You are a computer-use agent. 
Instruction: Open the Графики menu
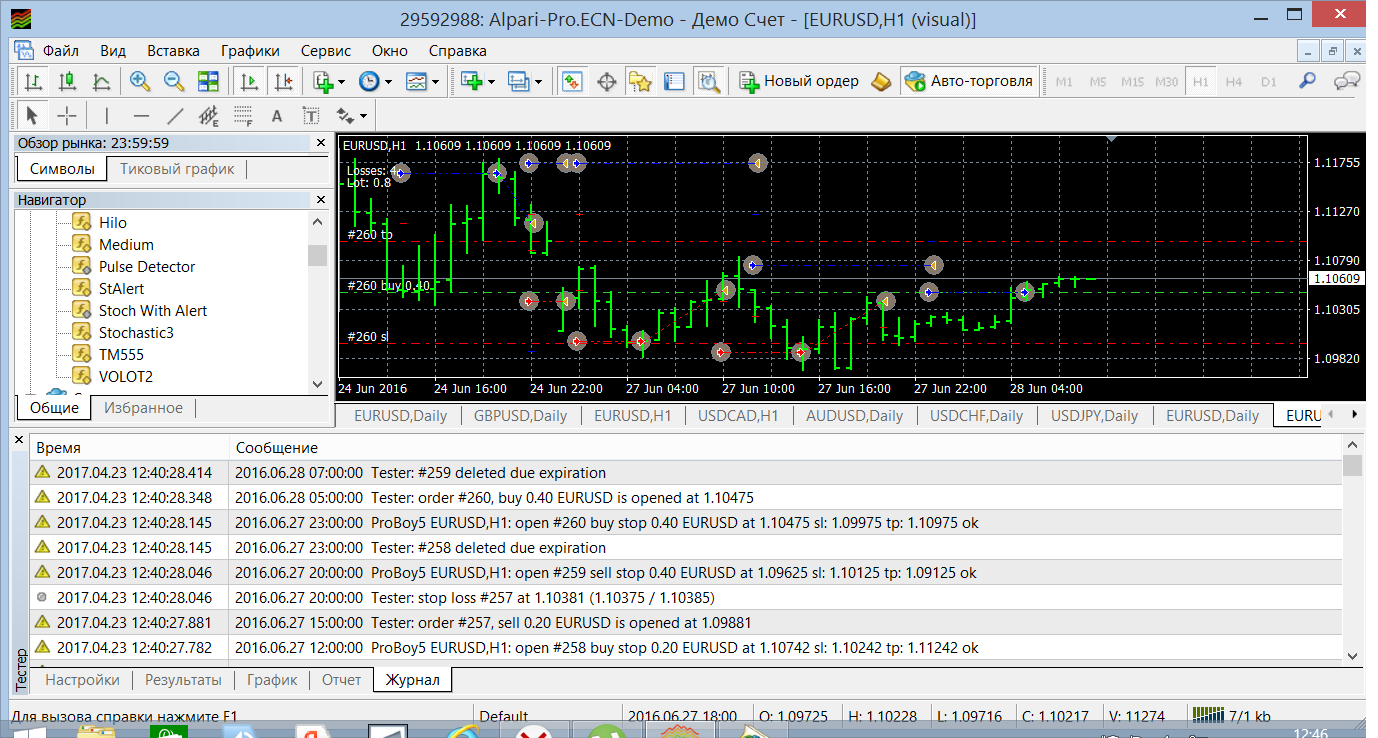[250, 50]
